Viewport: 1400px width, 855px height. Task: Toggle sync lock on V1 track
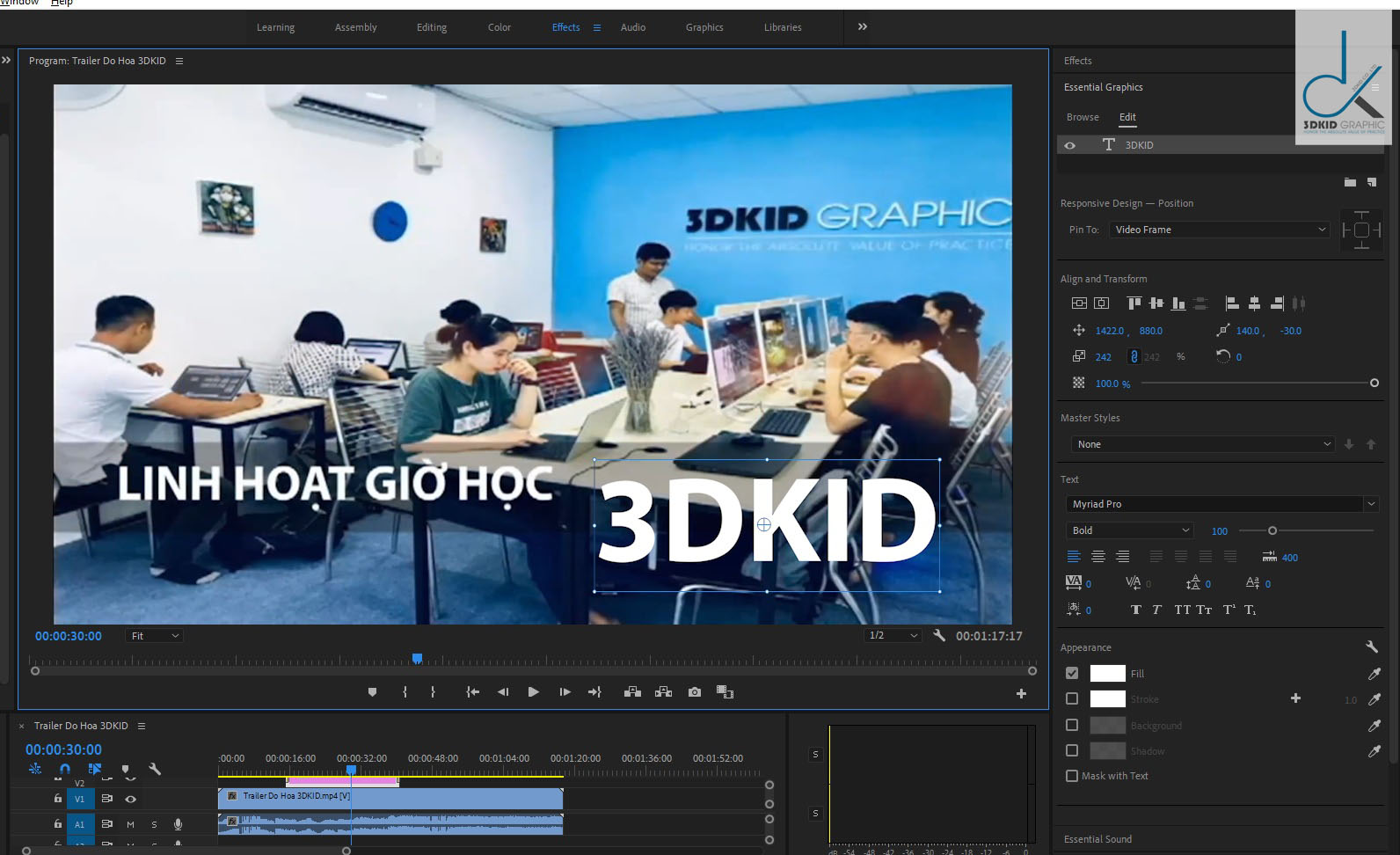click(107, 799)
